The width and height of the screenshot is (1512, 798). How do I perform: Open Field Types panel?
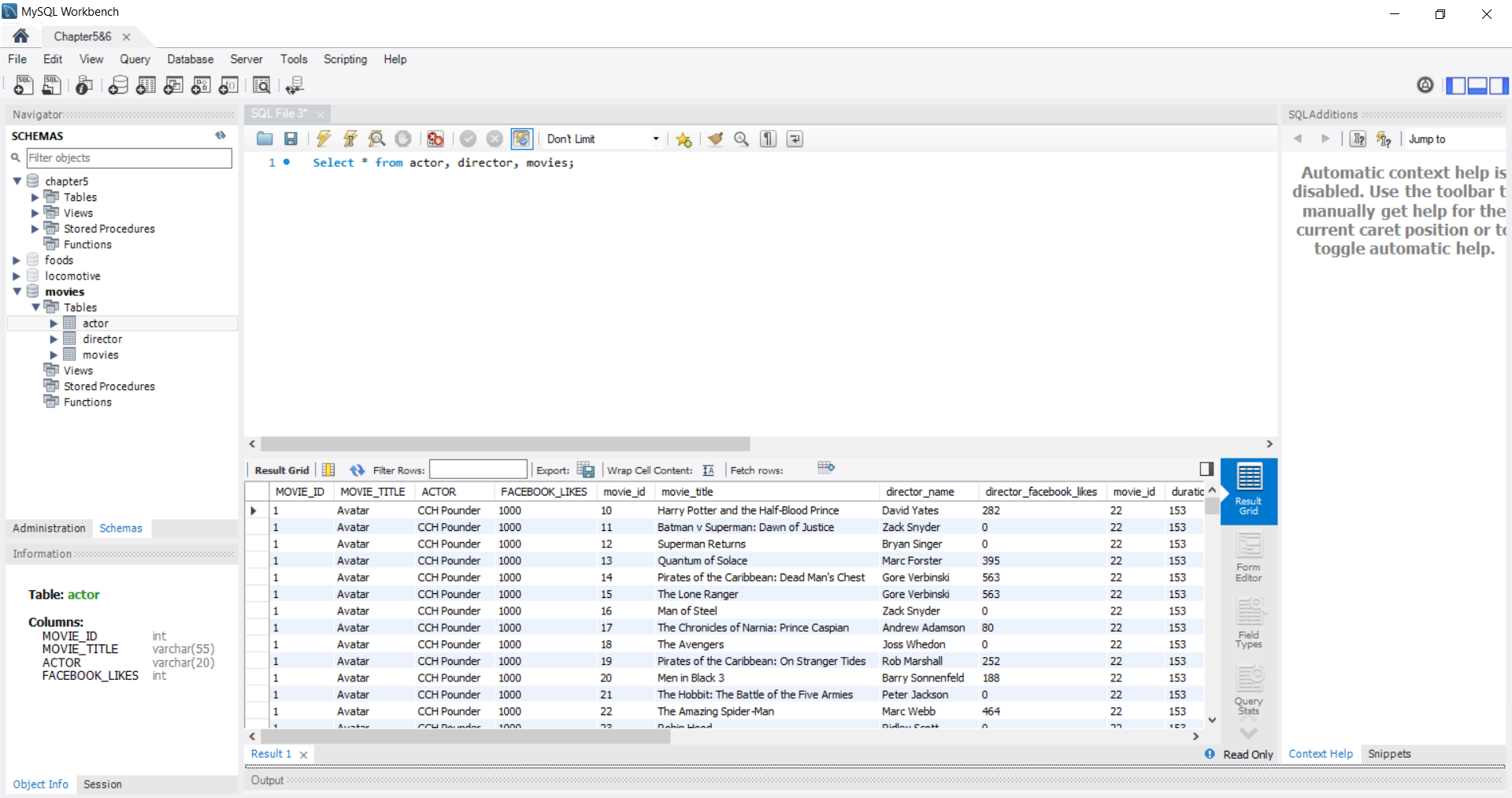[x=1248, y=624]
